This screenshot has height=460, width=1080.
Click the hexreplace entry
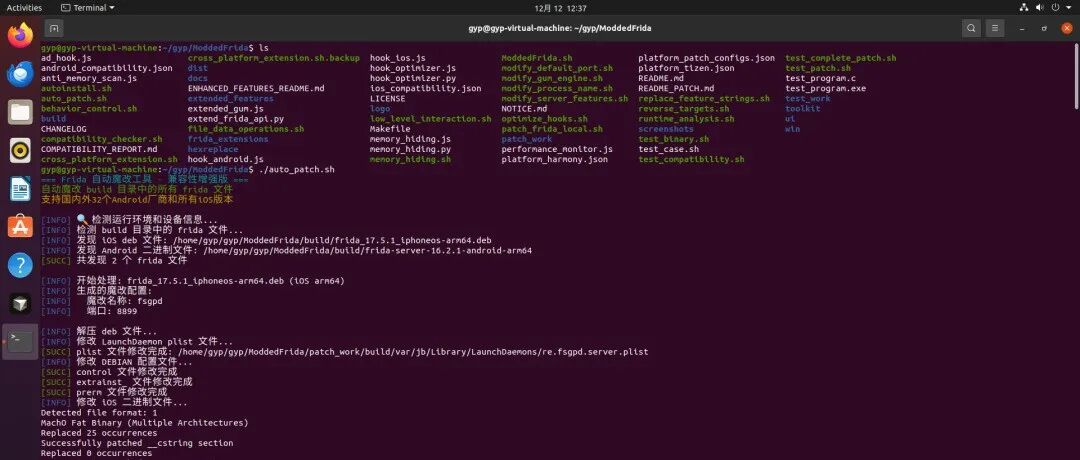(213, 149)
